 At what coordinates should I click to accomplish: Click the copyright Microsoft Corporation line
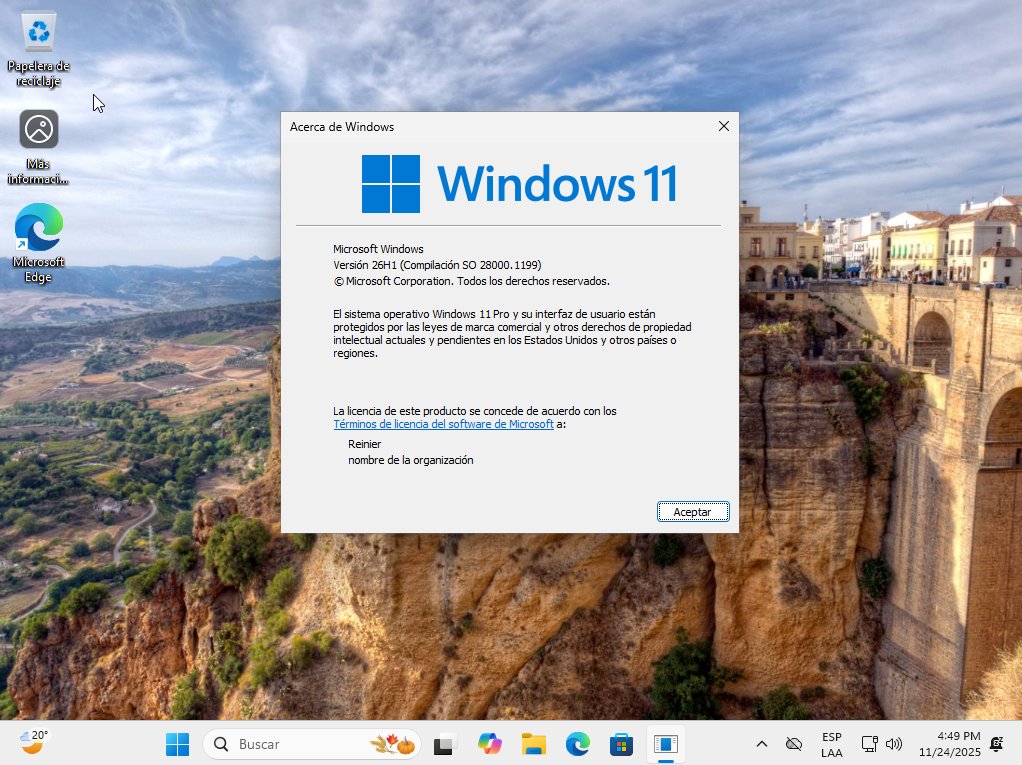click(x=472, y=281)
